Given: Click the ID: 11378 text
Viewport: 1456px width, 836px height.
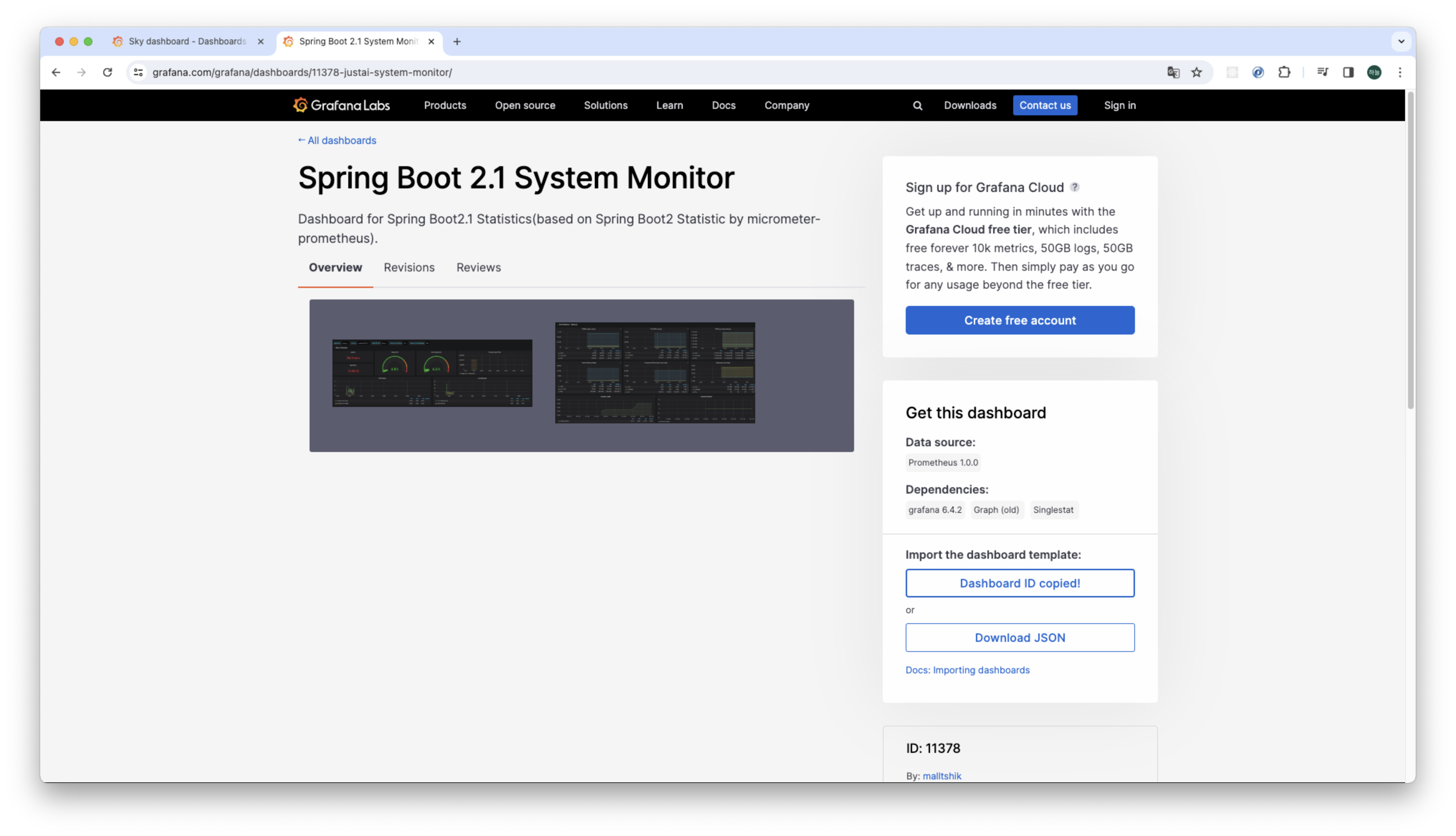Looking at the screenshot, I should point(933,748).
